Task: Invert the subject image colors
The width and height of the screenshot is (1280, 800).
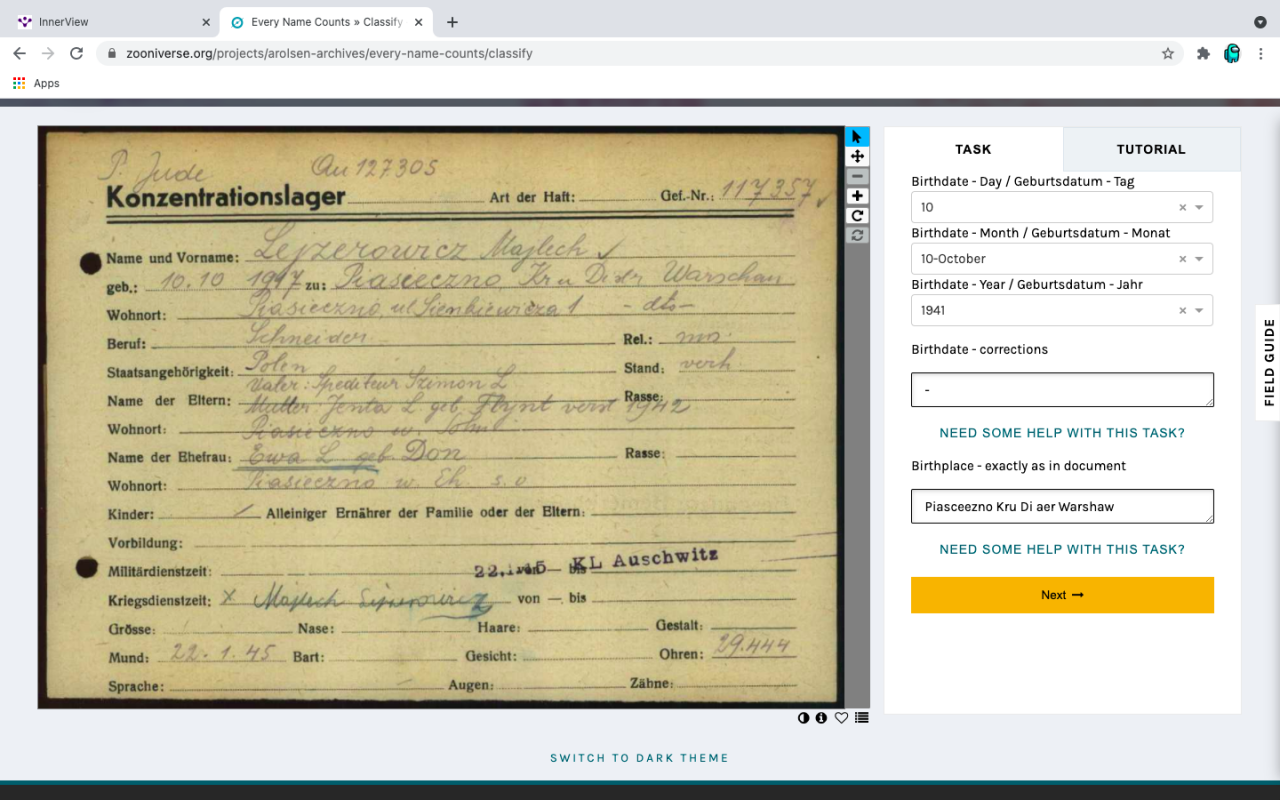Action: (x=803, y=718)
